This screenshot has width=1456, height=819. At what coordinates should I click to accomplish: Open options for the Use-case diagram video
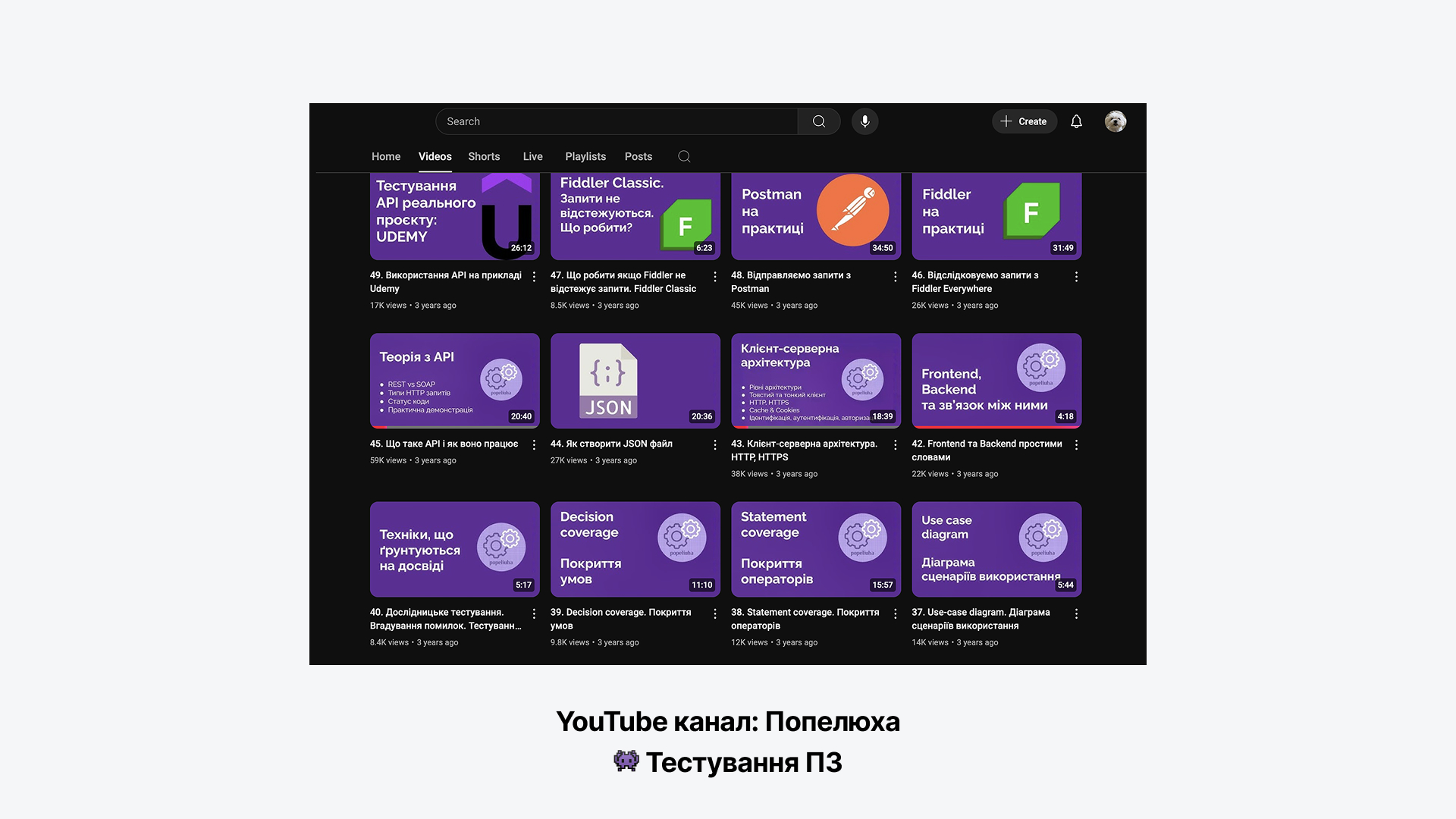1076,613
